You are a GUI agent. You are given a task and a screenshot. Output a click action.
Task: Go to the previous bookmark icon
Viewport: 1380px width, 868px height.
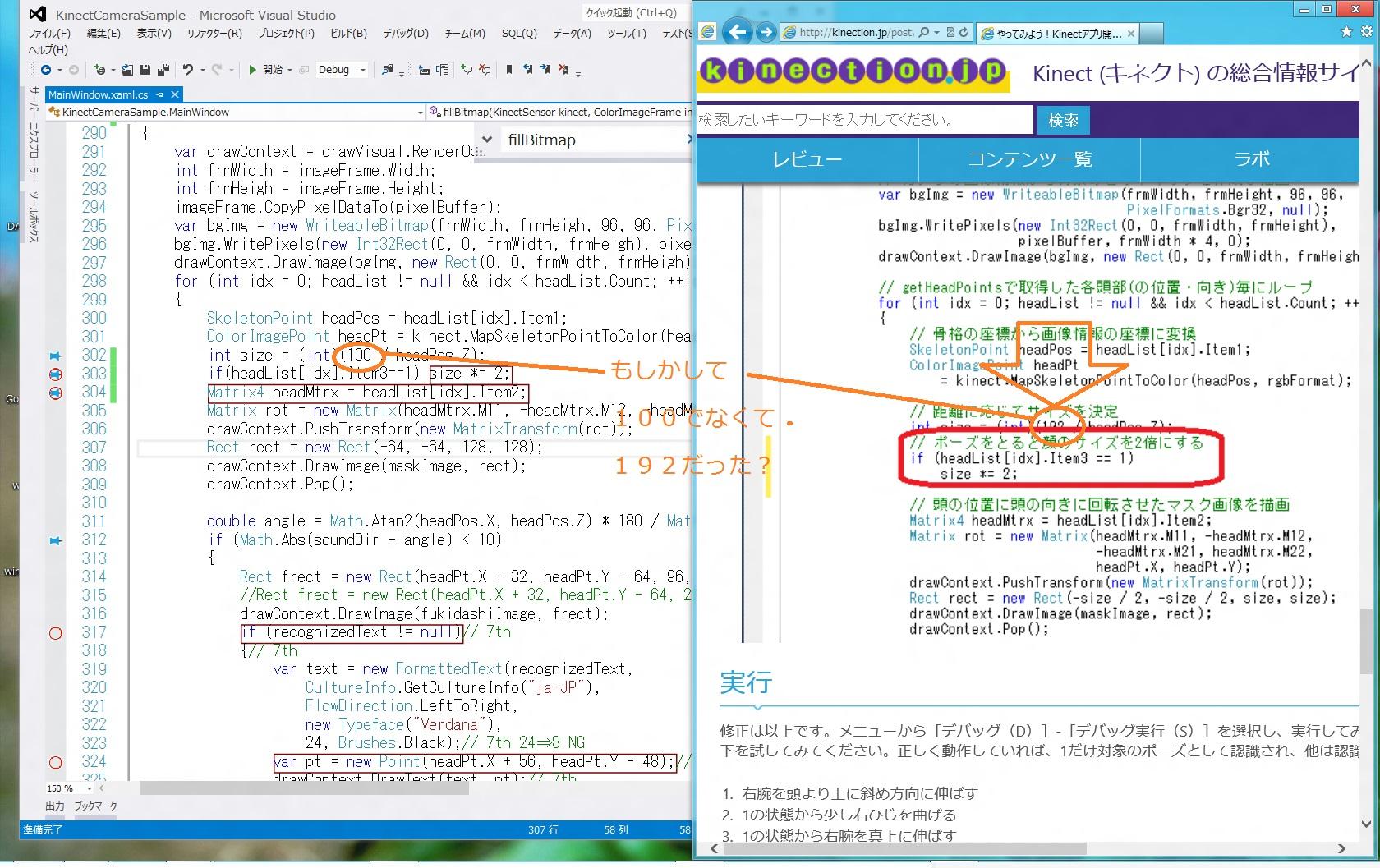pos(527,70)
